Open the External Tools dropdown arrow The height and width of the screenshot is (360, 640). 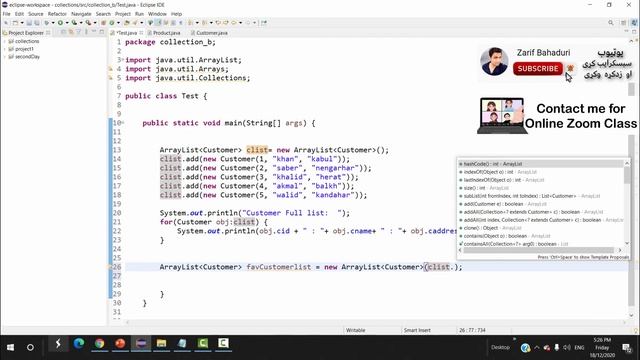click(x=96, y=23)
